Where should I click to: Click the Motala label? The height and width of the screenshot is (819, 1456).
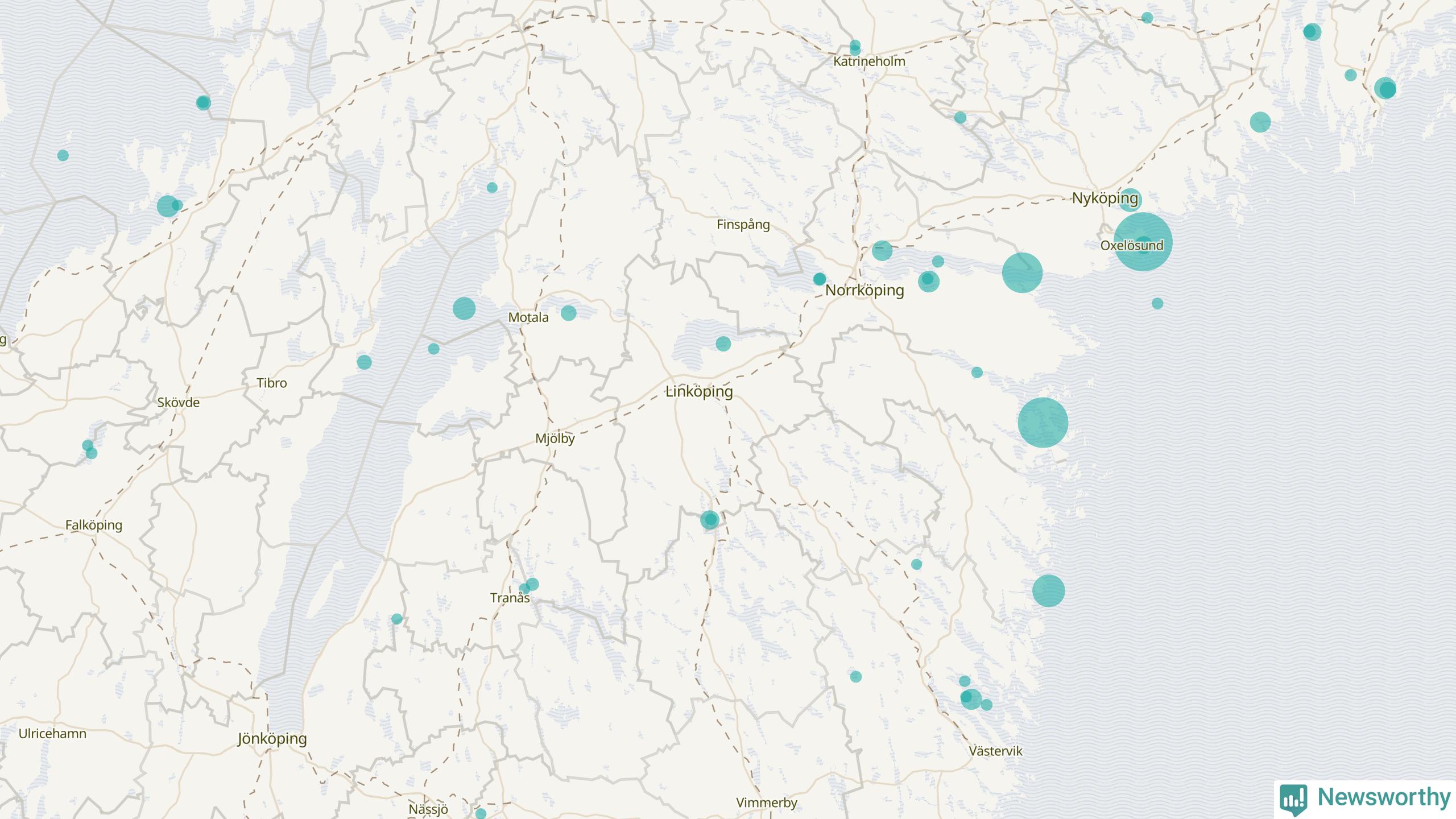click(x=528, y=317)
